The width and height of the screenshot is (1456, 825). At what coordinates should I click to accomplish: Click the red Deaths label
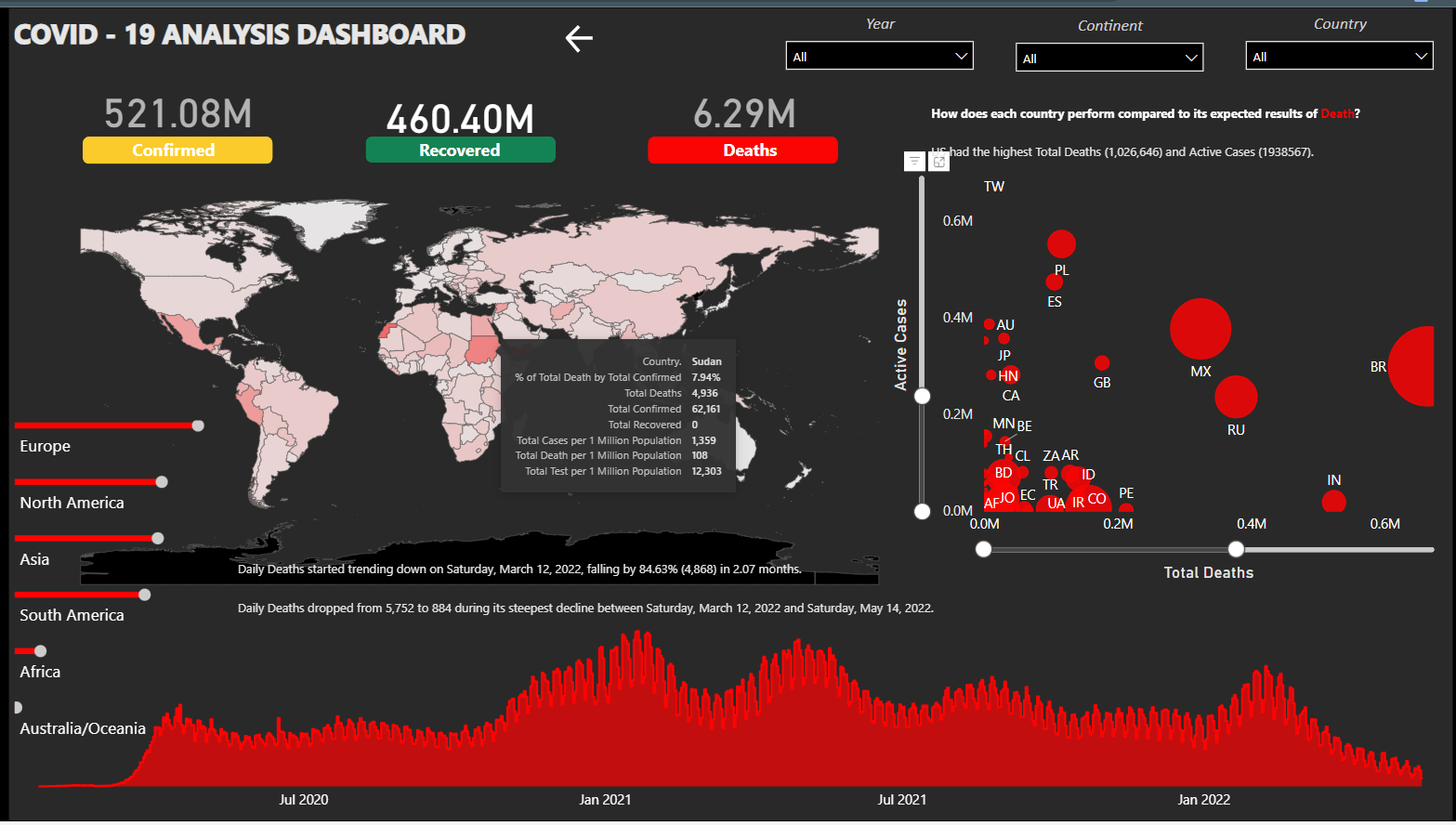pyautogui.click(x=742, y=151)
